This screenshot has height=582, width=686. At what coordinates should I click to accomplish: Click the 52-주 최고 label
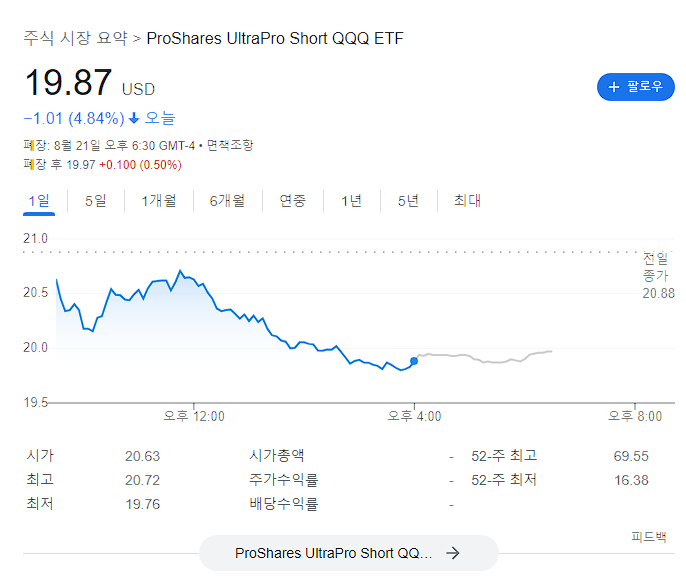[504, 456]
